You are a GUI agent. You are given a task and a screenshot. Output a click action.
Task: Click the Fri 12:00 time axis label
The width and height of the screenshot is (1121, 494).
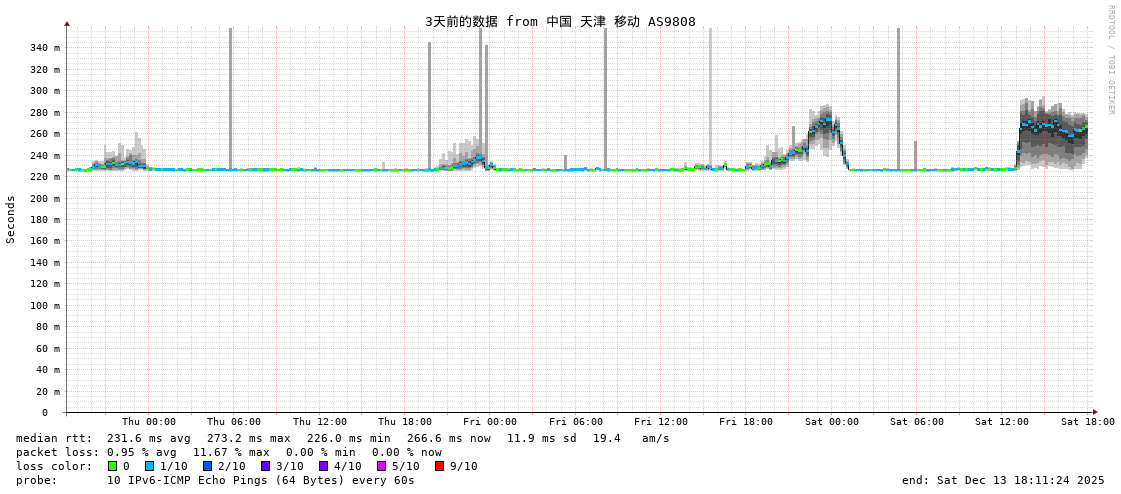point(661,422)
